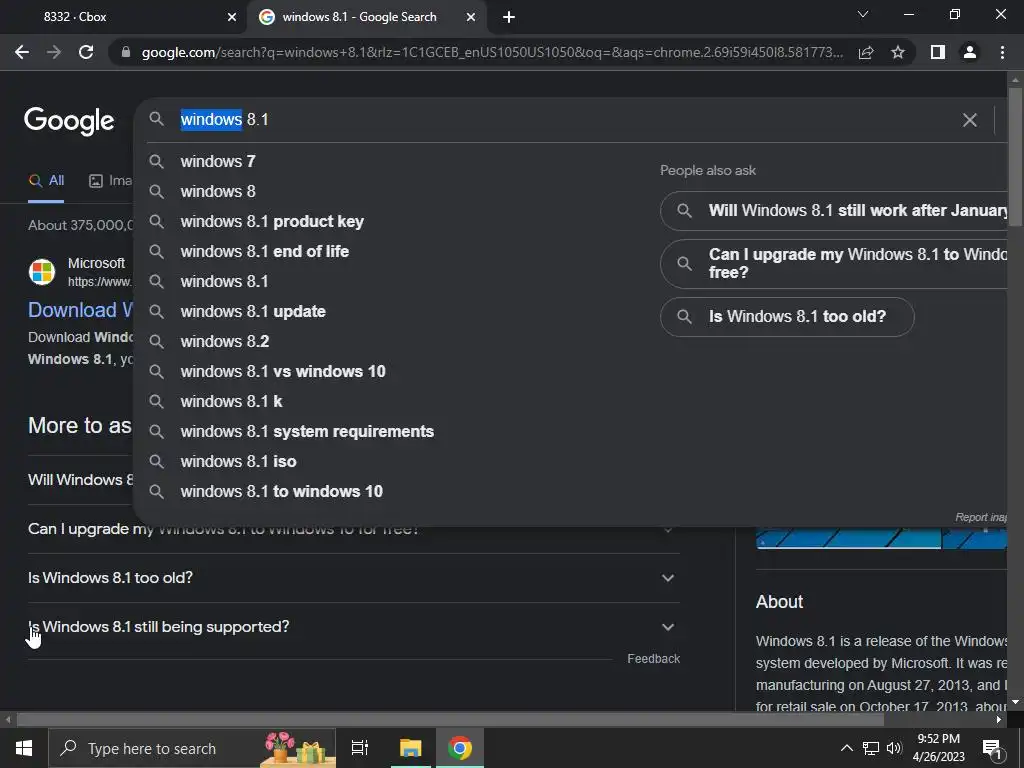Expand Can I upgrade my Windows 8.1 question
1024x768 pixels.
click(x=353, y=529)
